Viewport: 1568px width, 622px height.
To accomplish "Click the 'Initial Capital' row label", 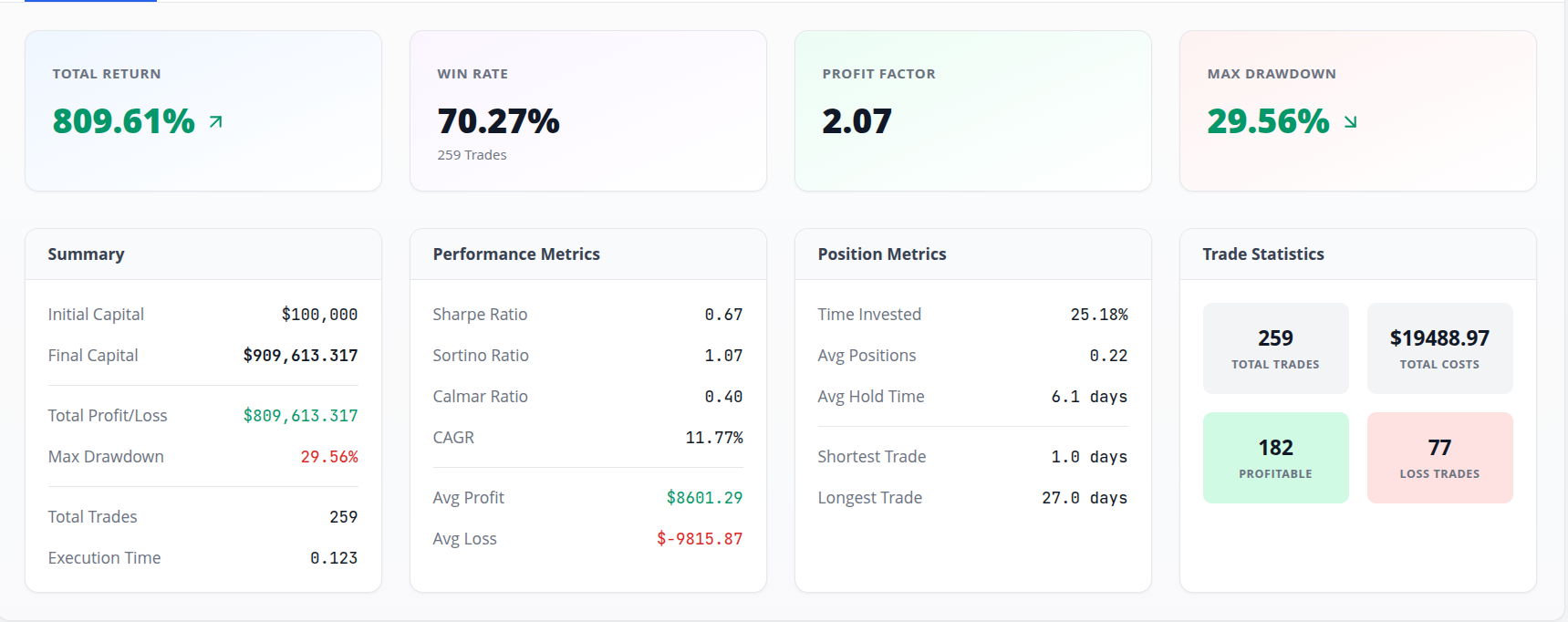I will (x=96, y=315).
